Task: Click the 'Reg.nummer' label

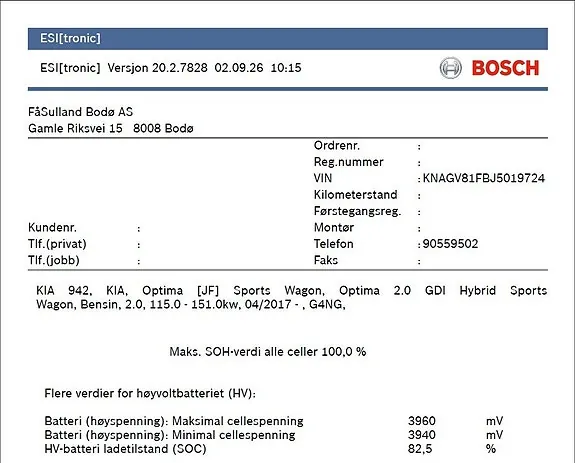Action: [x=348, y=162]
